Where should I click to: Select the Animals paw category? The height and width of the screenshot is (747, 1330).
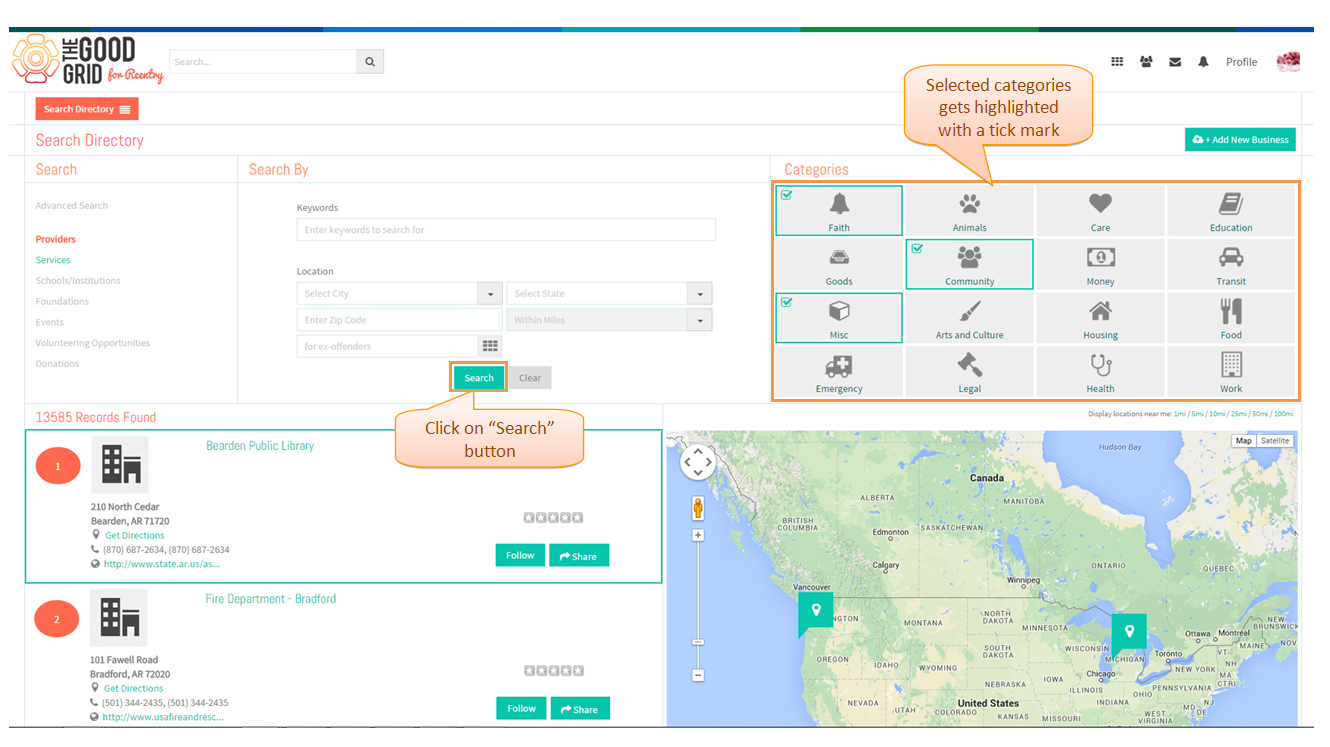click(969, 211)
